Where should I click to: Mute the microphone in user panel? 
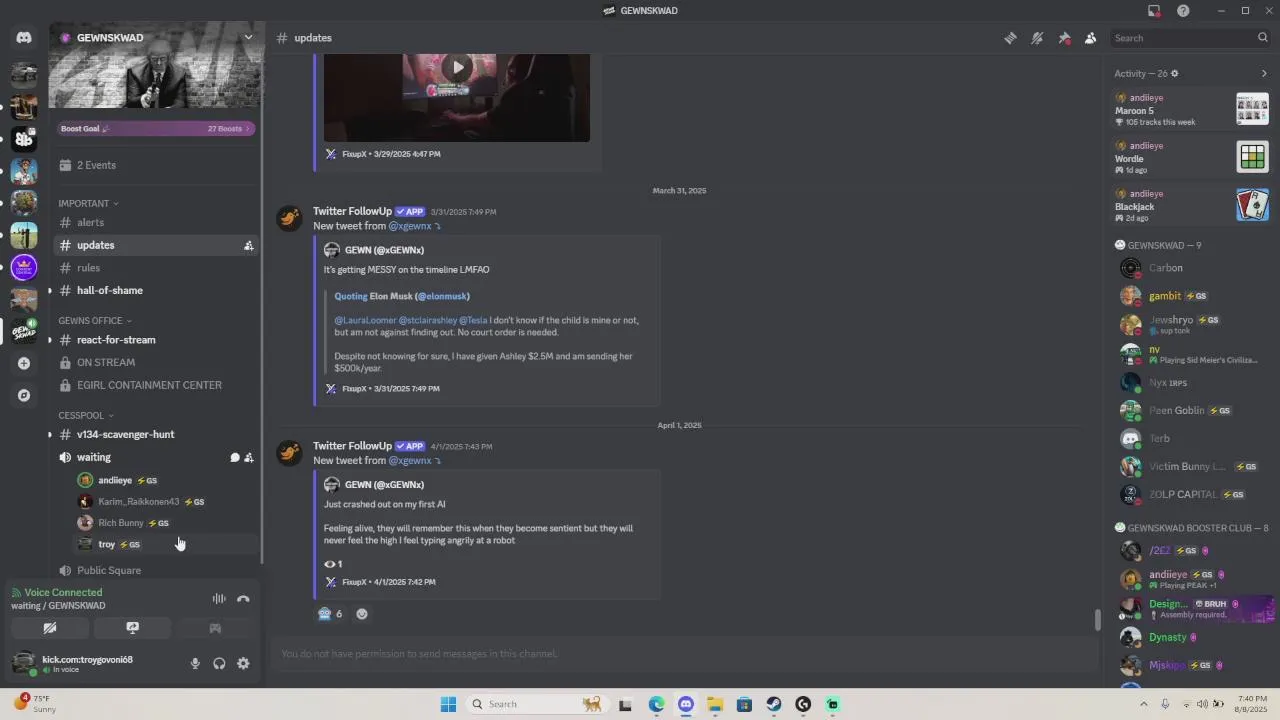point(195,664)
